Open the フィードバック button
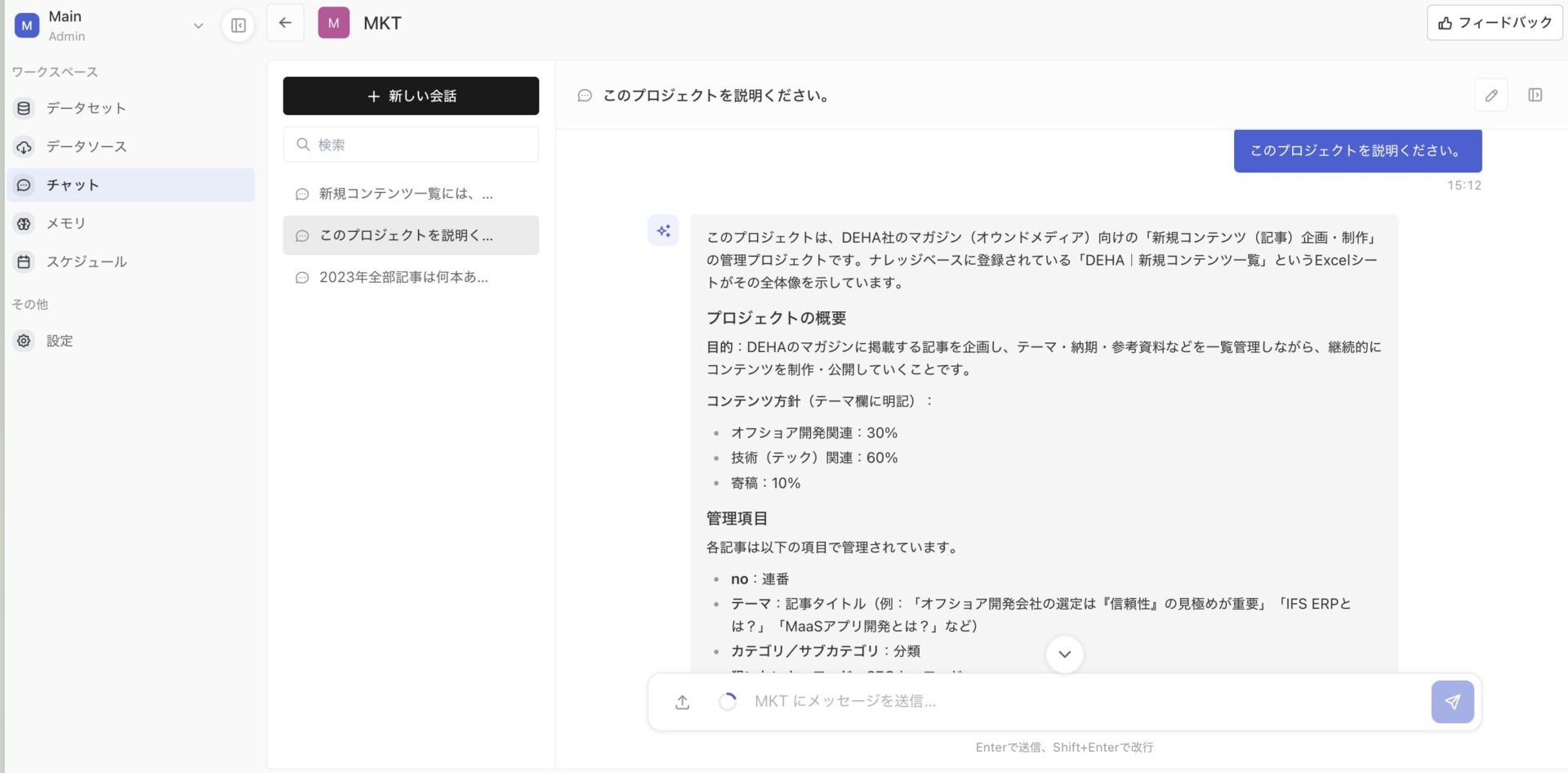This screenshot has width=1568, height=773. (1494, 23)
